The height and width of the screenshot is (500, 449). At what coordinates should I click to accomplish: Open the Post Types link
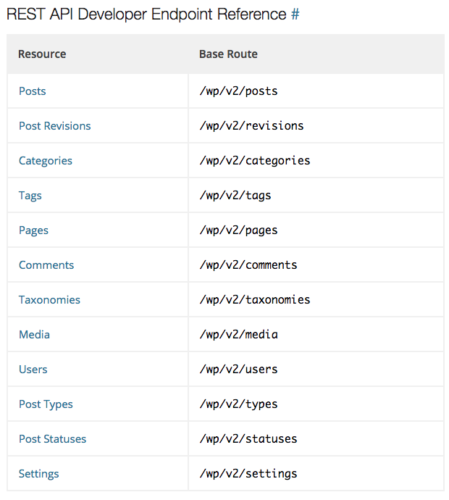(46, 404)
